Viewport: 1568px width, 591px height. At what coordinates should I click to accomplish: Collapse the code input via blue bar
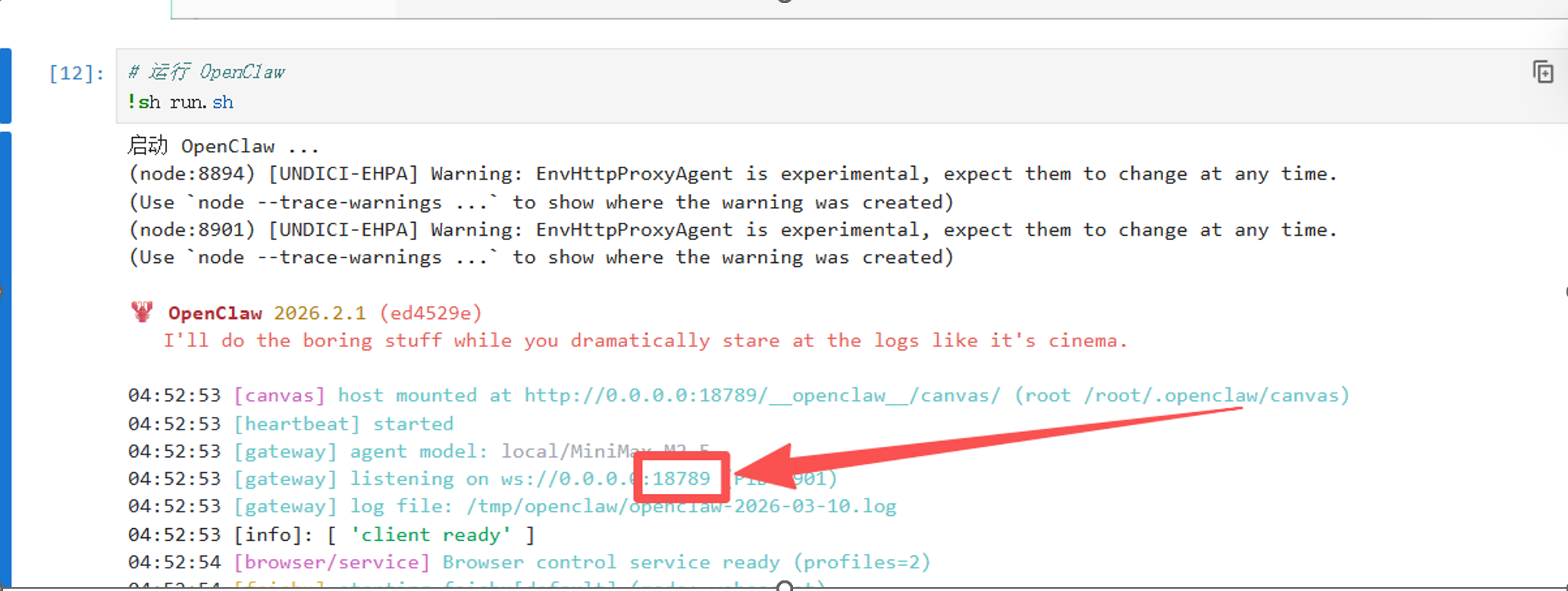(5, 85)
